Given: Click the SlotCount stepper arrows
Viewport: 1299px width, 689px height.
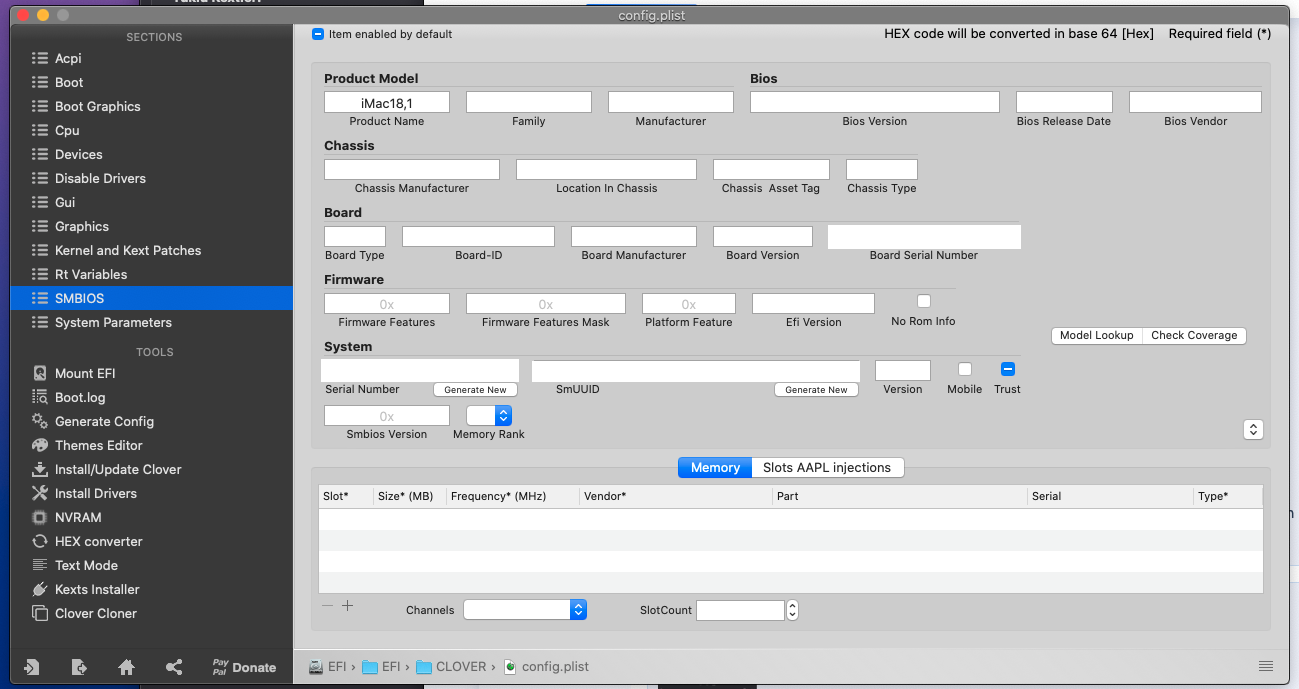Looking at the screenshot, I should tap(792, 610).
